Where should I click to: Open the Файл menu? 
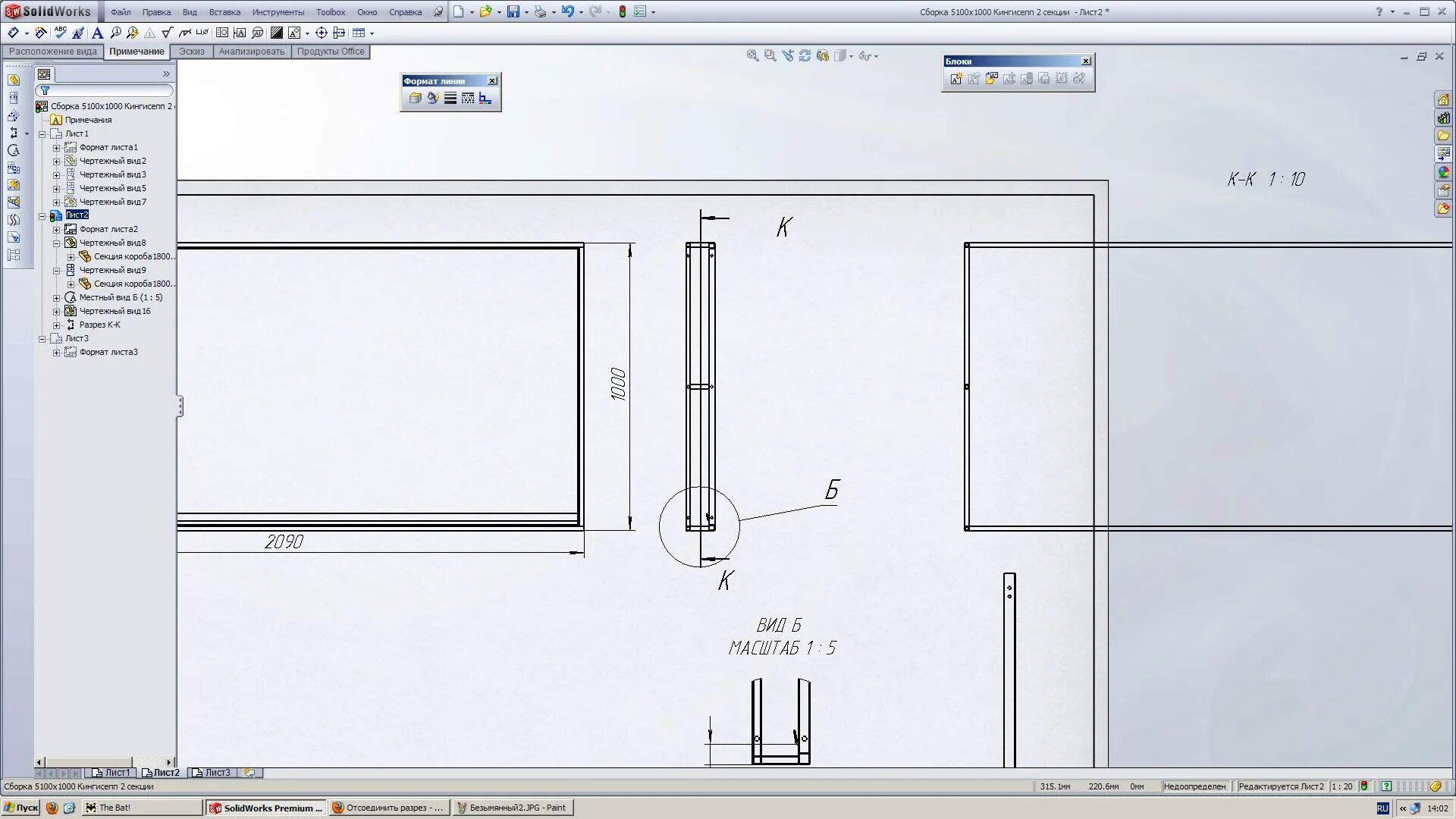point(121,12)
